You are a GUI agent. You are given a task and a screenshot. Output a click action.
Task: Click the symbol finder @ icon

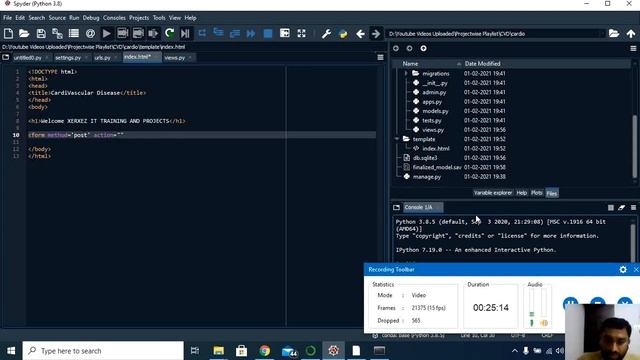click(90, 33)
